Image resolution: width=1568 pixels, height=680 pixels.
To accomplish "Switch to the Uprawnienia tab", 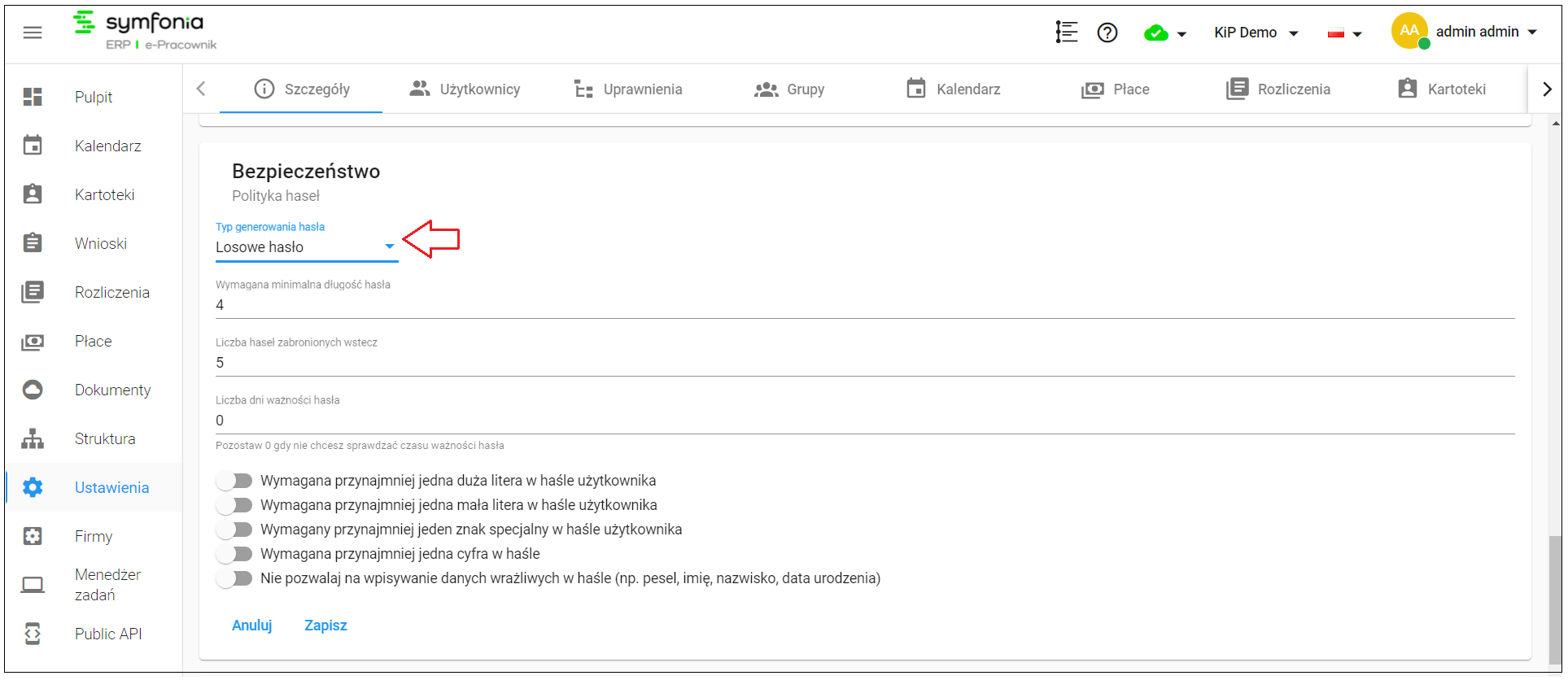I will pyautogui.click(x=627, y=89).
